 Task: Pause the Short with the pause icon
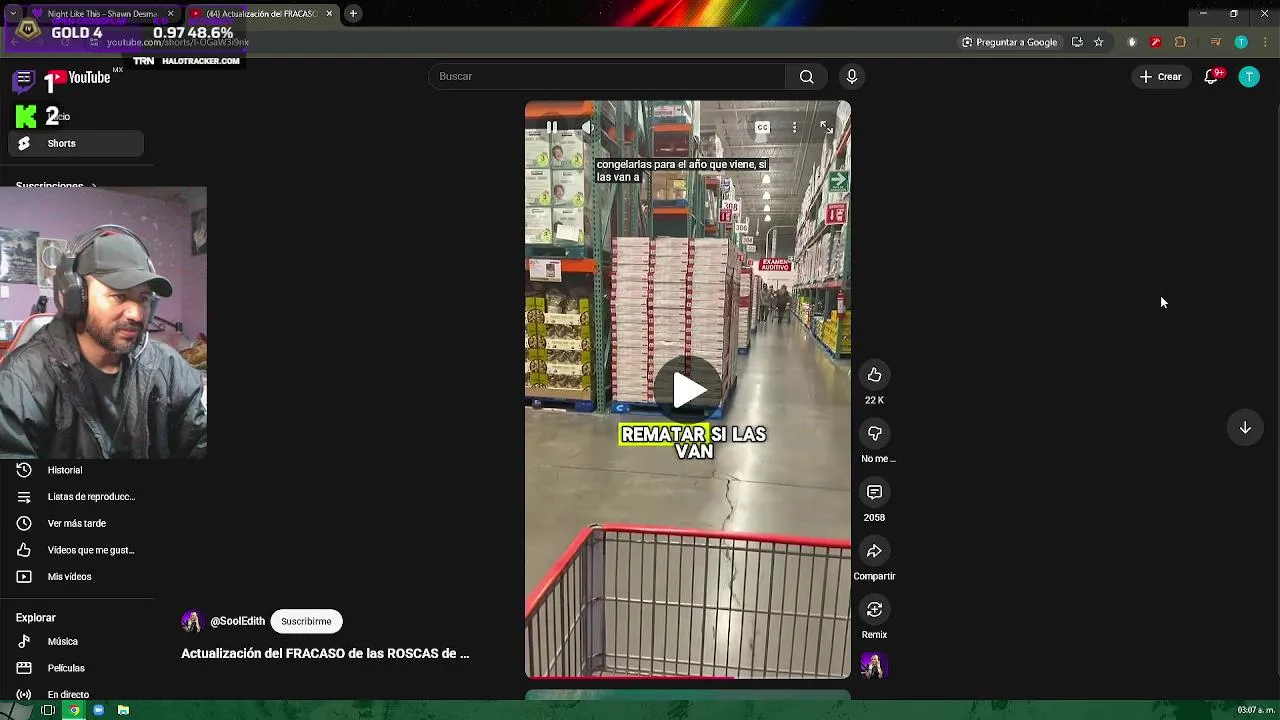tap(551, 127)
